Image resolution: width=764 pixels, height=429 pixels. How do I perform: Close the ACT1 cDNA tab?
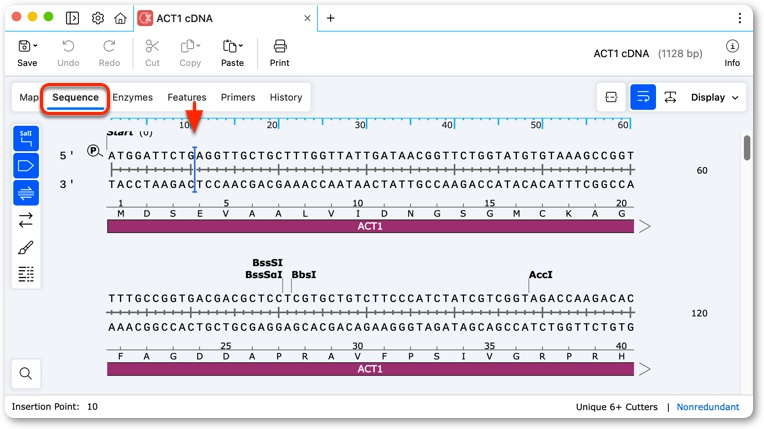(x=307, y=18)
